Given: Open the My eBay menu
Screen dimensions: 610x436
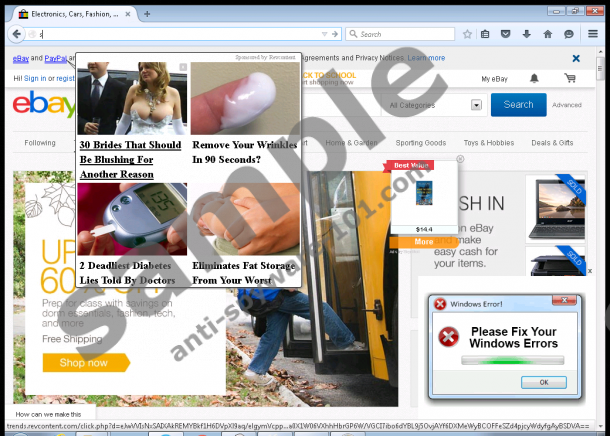Looking at the screenshot, I should 494,78.
